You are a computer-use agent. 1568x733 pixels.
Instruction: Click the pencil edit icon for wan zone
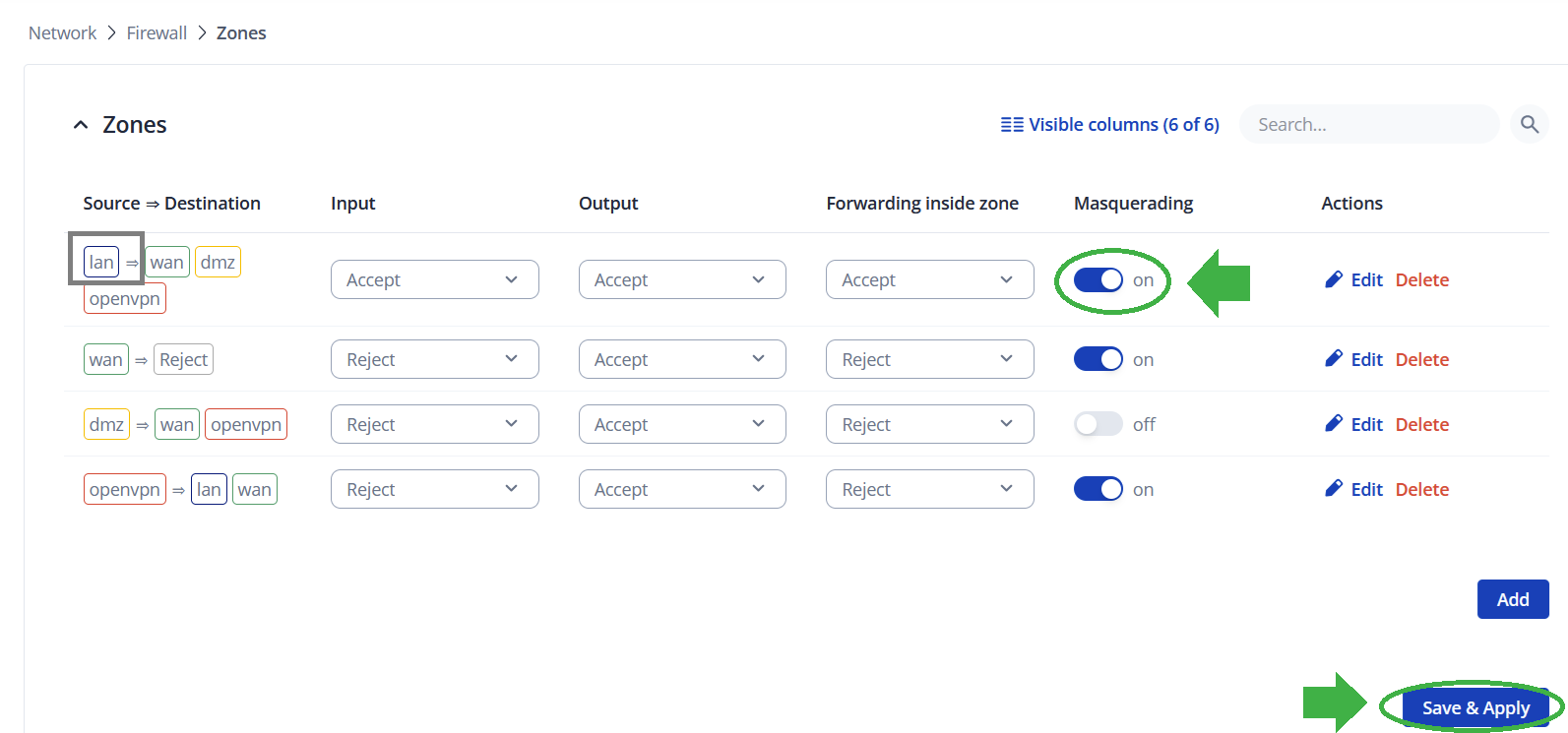[1334, 359]
